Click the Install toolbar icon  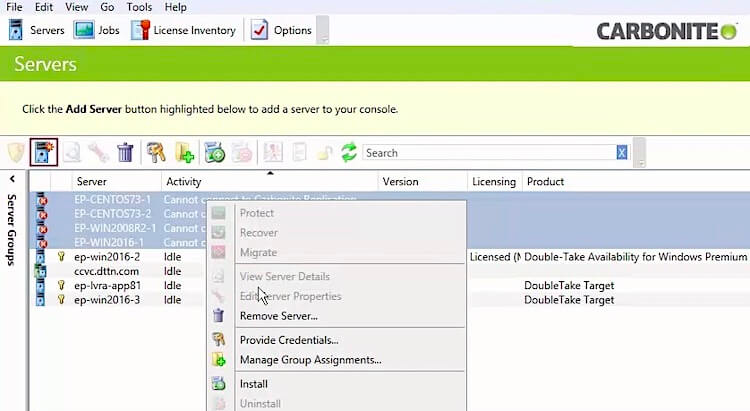215,153
